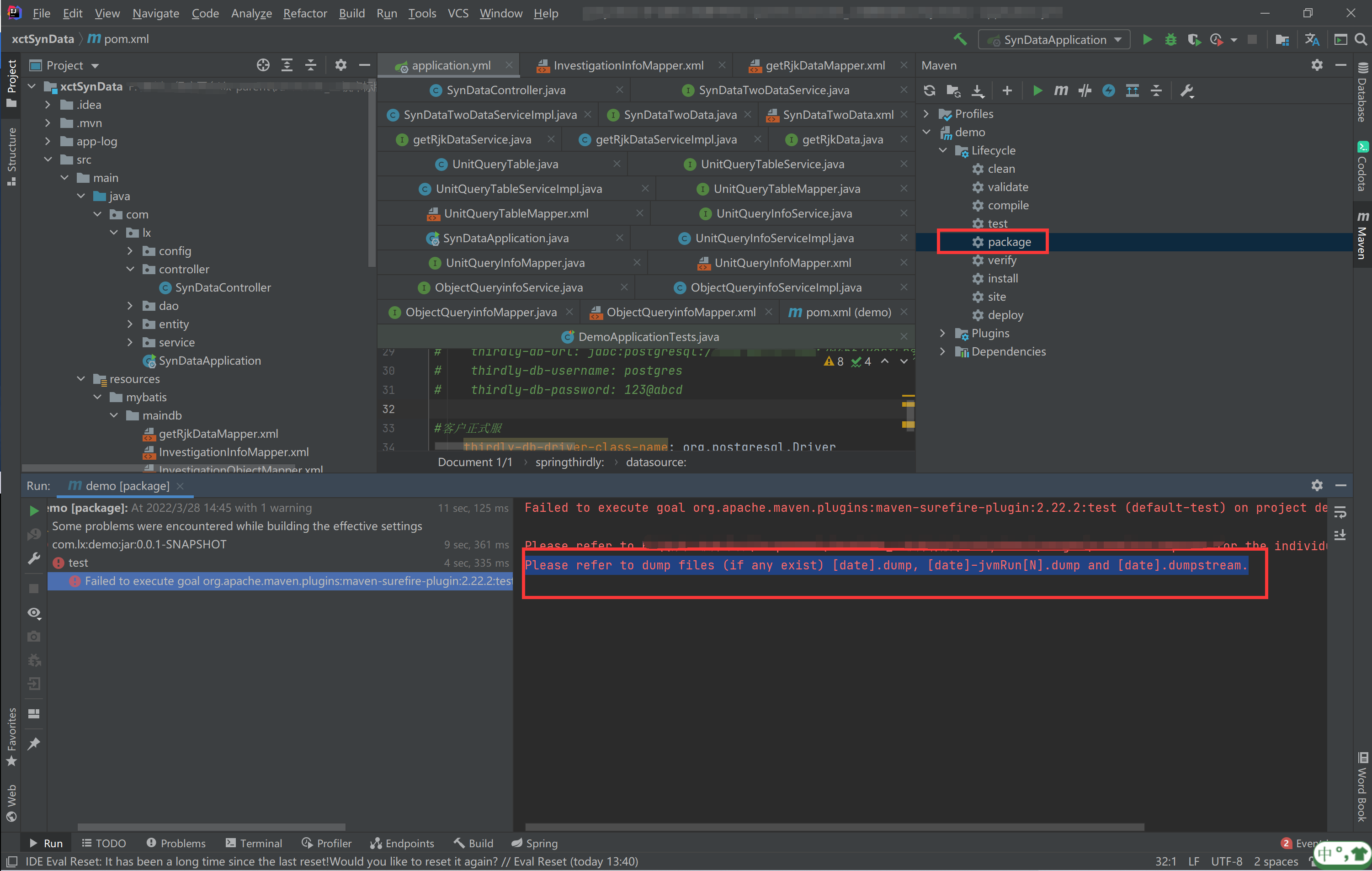Switch to the Terminal tool tab
Viewport: 1372px width, 871px height.
point(254,843)
